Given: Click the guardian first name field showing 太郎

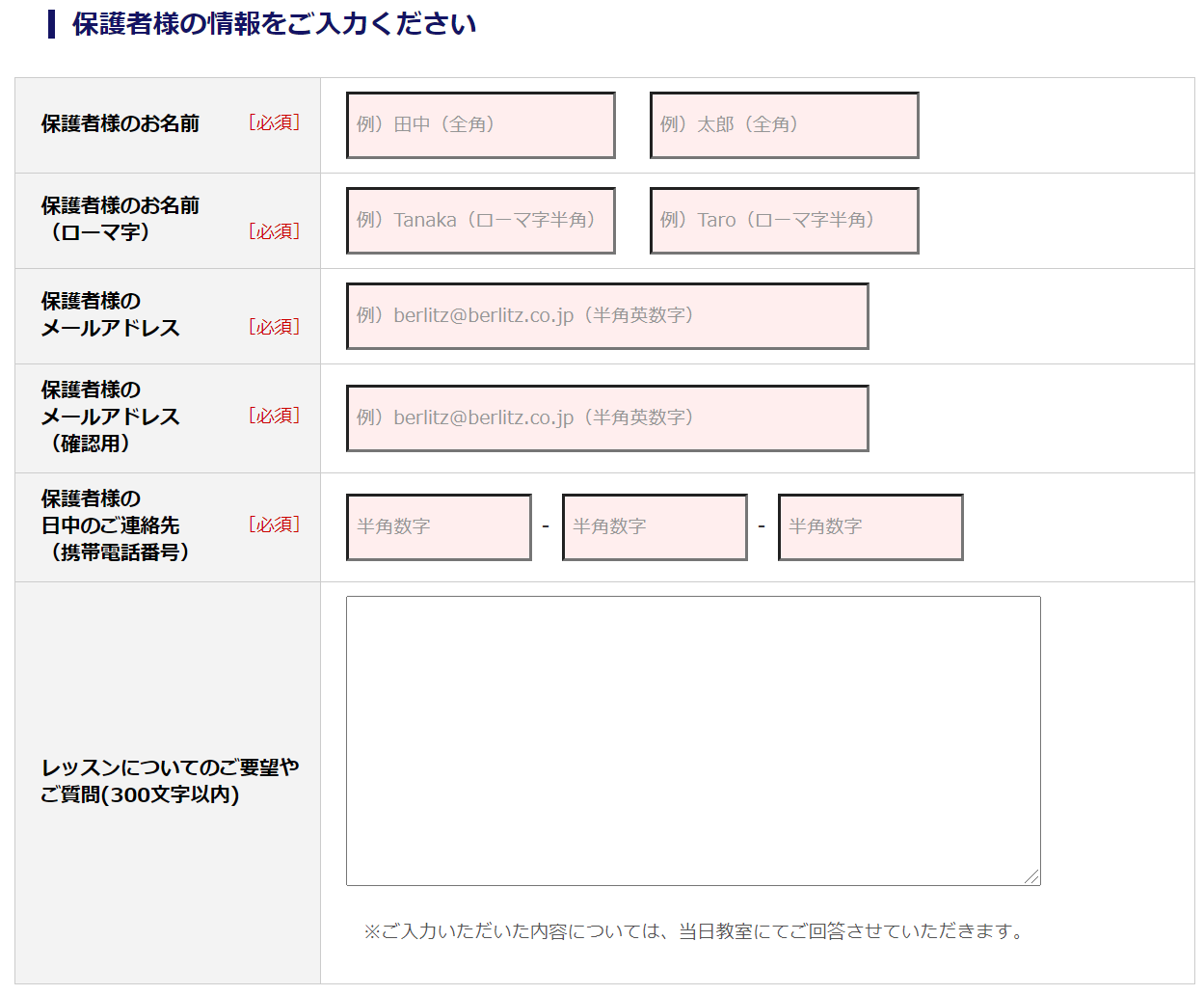Looking at the screenshot, I should [x=784, y=125].
